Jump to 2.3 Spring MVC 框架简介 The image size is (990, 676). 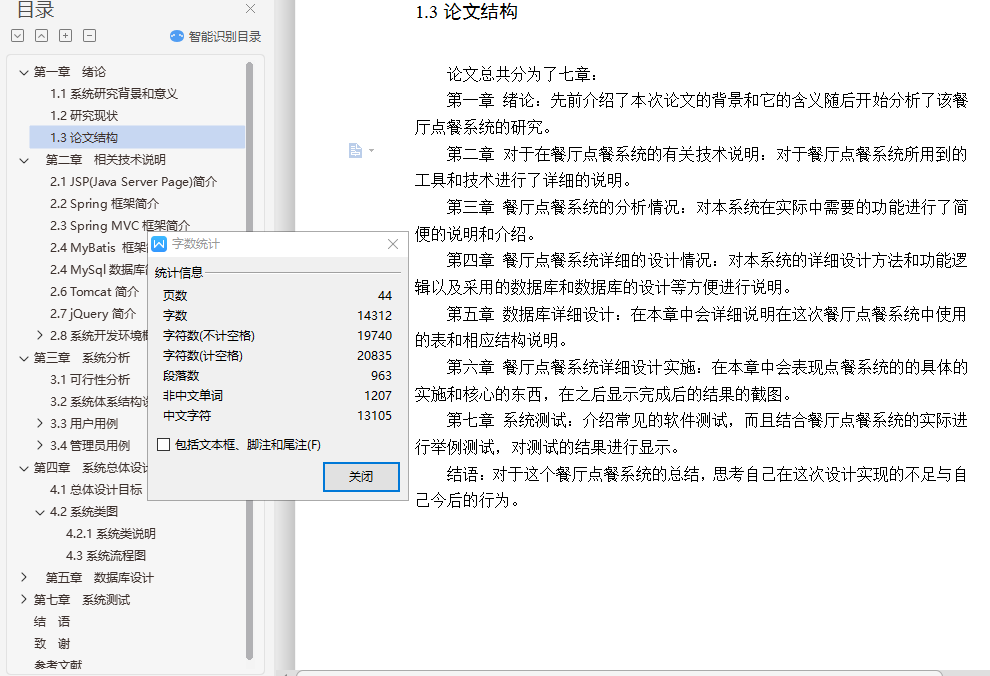(120, 225)
